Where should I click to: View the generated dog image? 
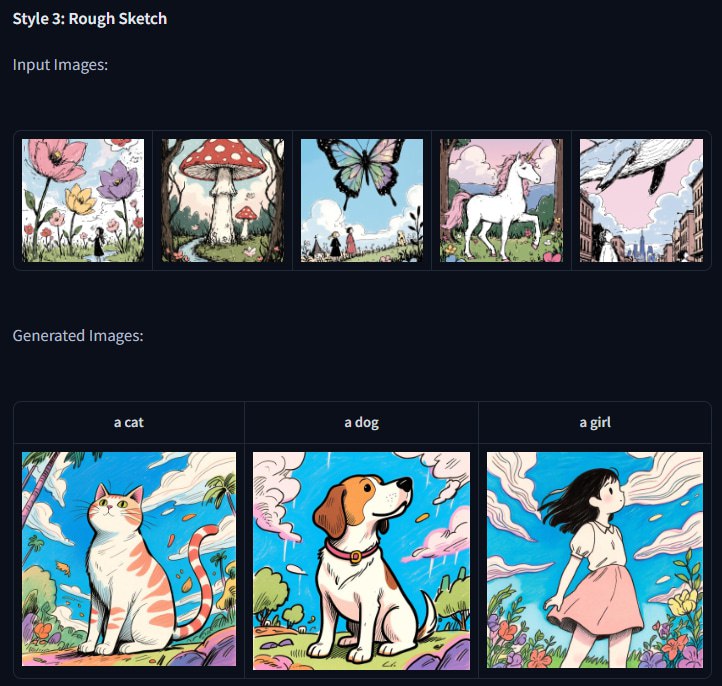[361, 561]
